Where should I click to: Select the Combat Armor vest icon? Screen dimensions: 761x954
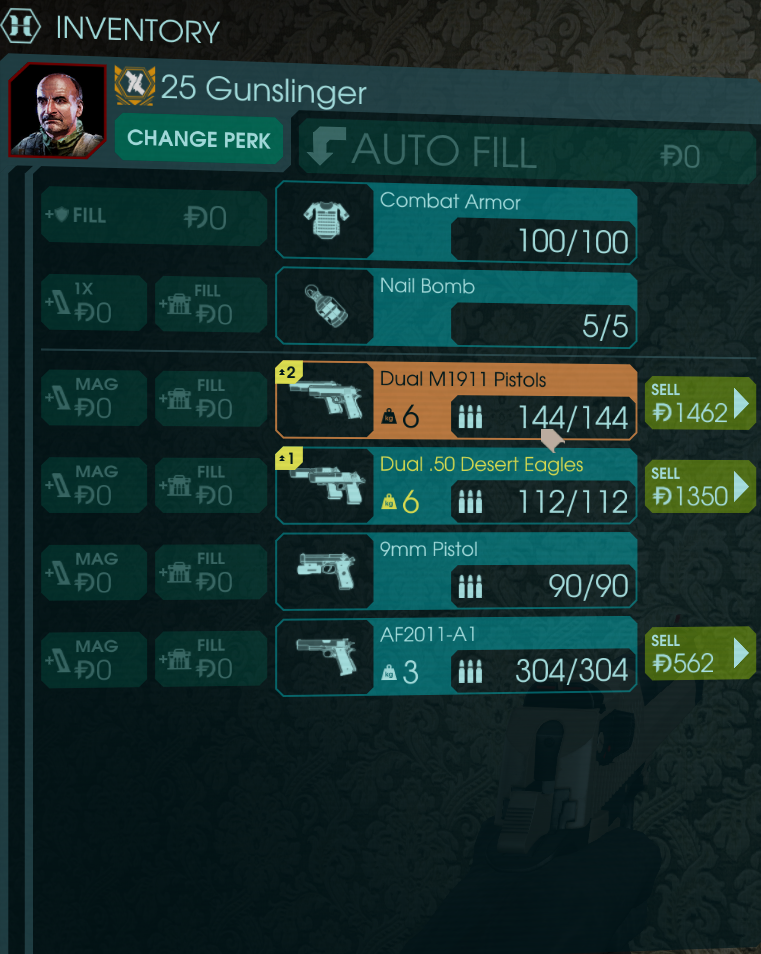coord(325,220)
